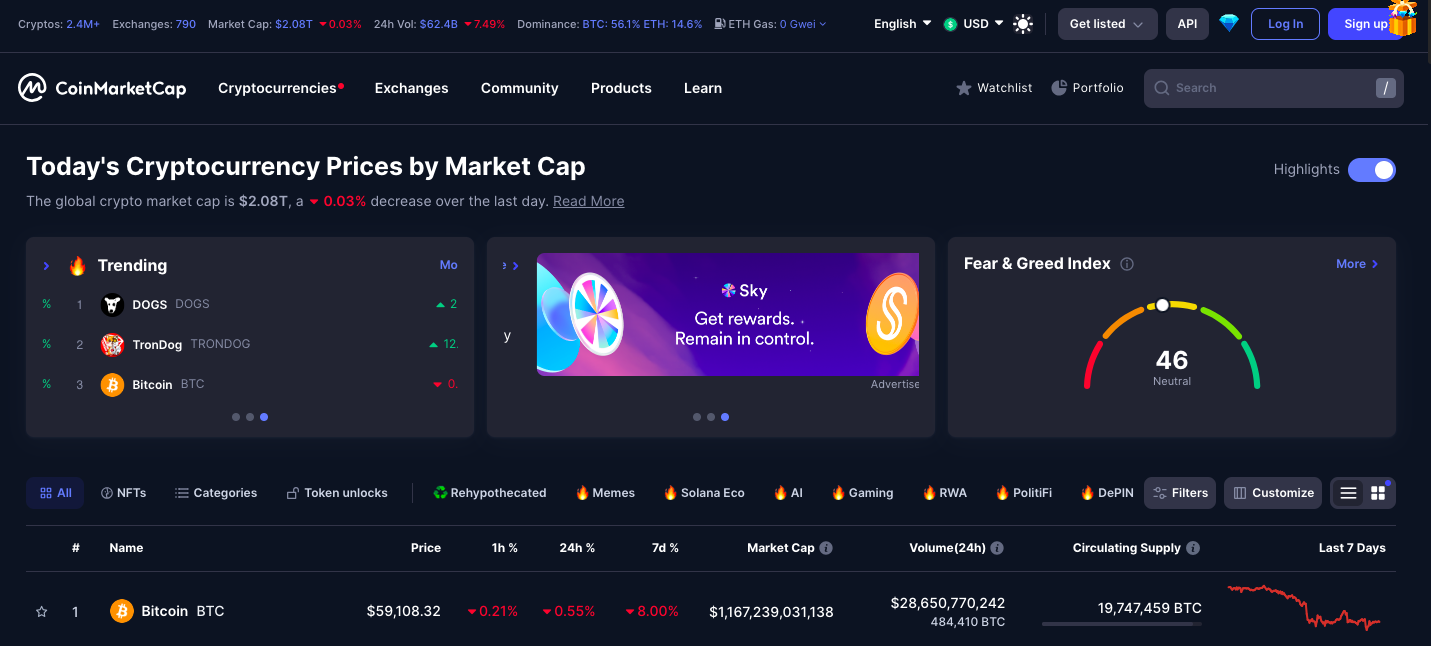Click the TronDog coin icon
Image resolution: width=1431 pixels, height=646 pixels.
click(x=113, y=344)
